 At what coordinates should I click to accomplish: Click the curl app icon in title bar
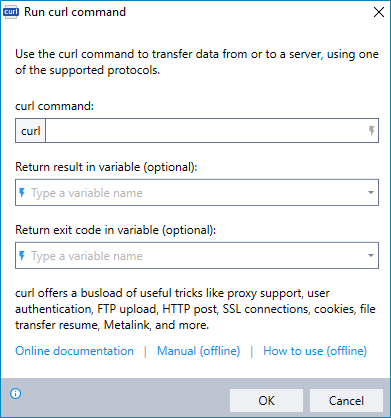[x=11, y=12]
